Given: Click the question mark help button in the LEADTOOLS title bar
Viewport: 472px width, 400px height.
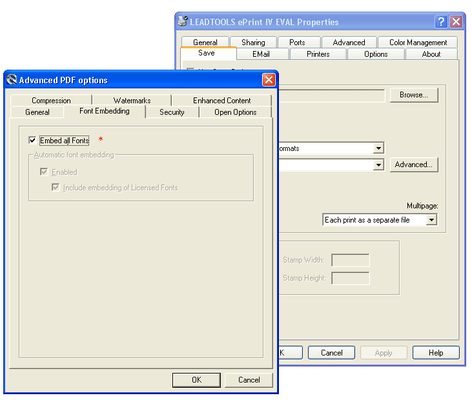Looking at the screenshot, I should (x=441, y=22).
